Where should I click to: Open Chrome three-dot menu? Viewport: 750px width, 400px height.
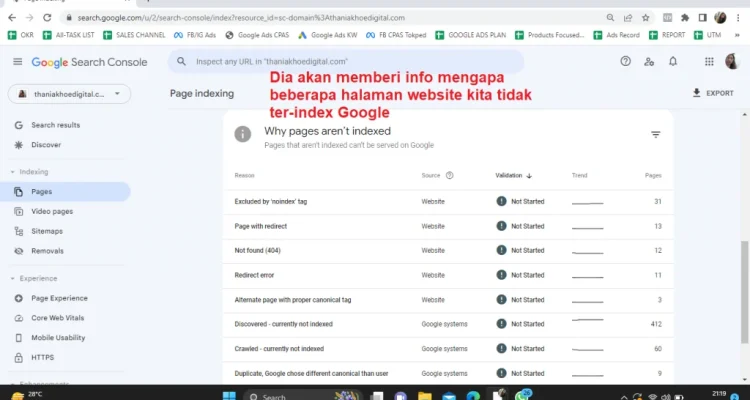pos(738,18)
